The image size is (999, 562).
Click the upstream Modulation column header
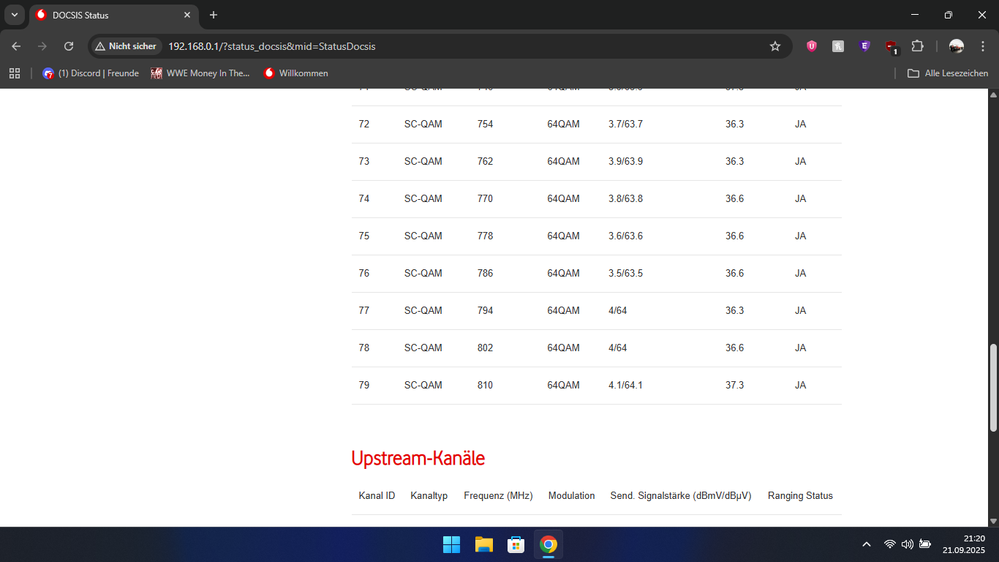(571, 496)
